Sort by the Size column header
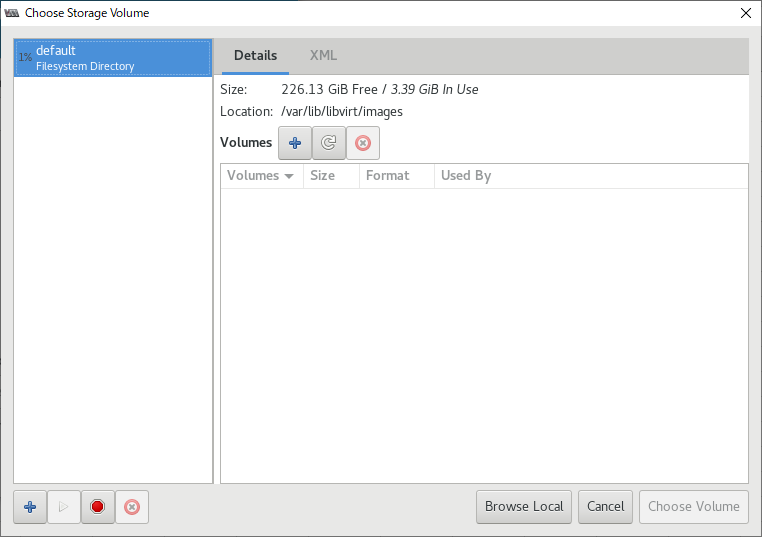The height and width of the screenshot is (537, 762). [x=331, y=175]
